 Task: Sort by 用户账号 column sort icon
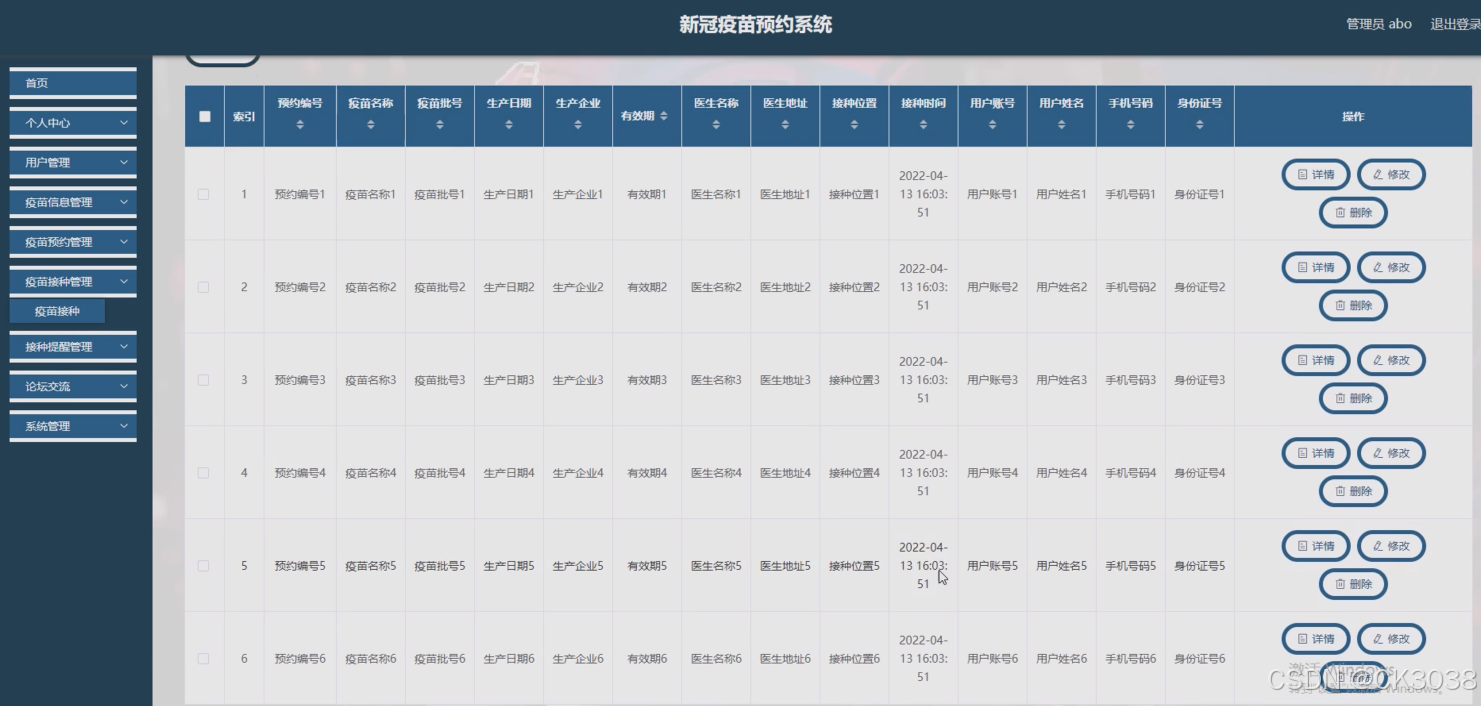pos(992,125)
